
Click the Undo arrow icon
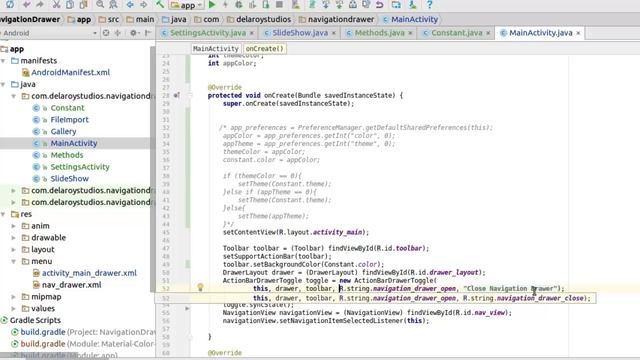[x=27, y=4]
